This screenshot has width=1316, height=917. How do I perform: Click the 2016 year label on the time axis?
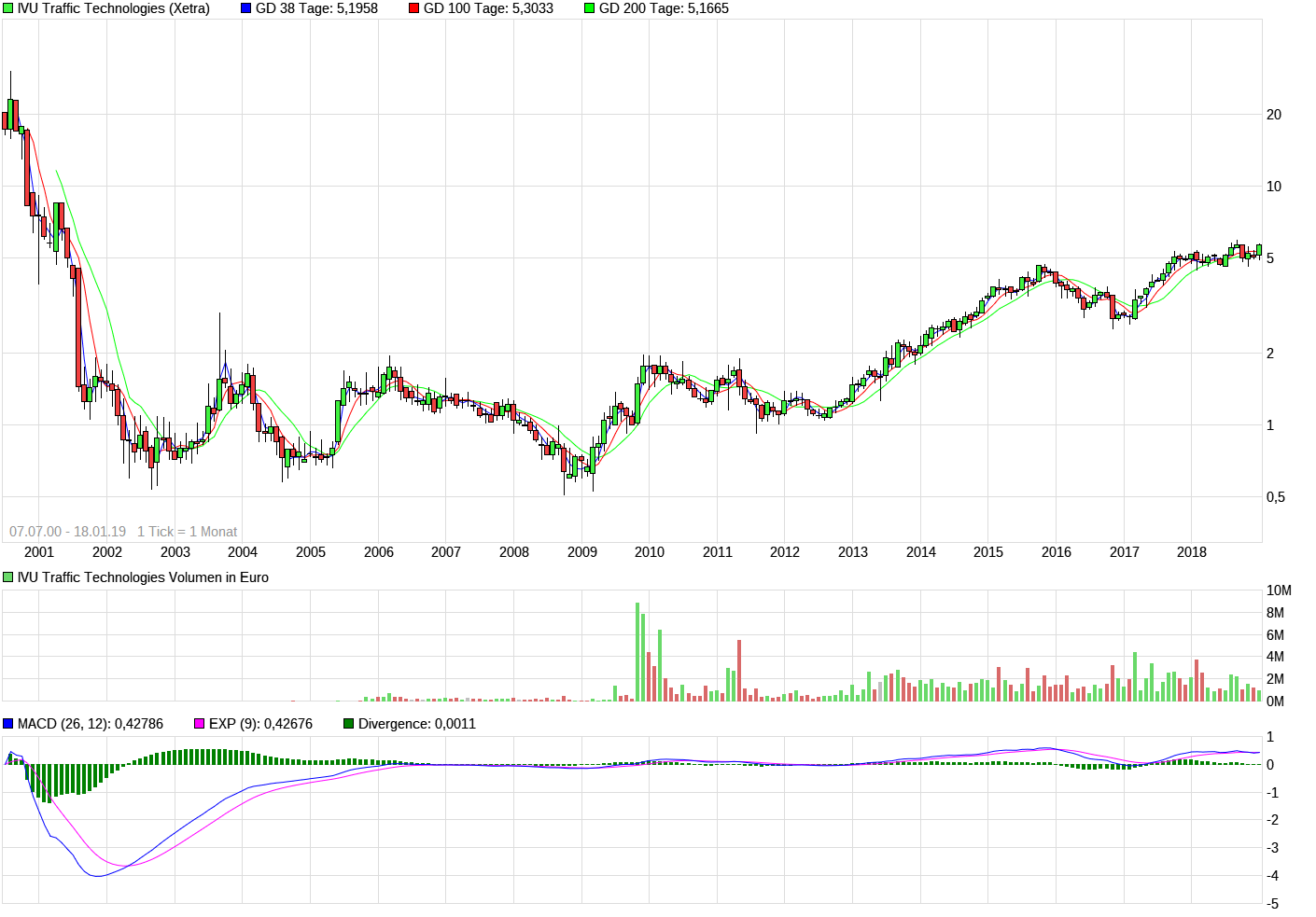pos(1057,552)
